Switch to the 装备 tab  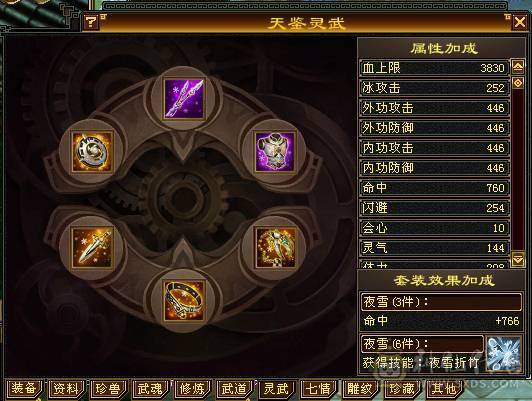[x=23, y=389]
